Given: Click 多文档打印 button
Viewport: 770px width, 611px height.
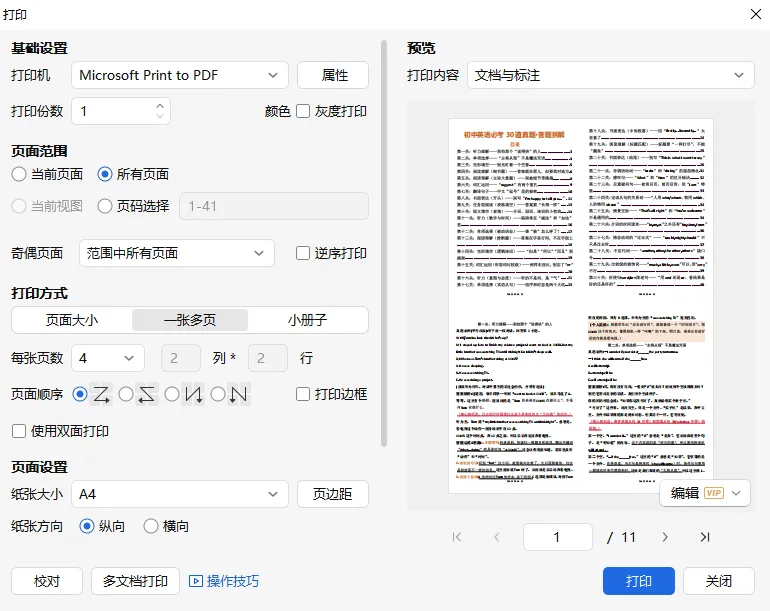Looking at the screenshot, I should click(x=136, y=581).
